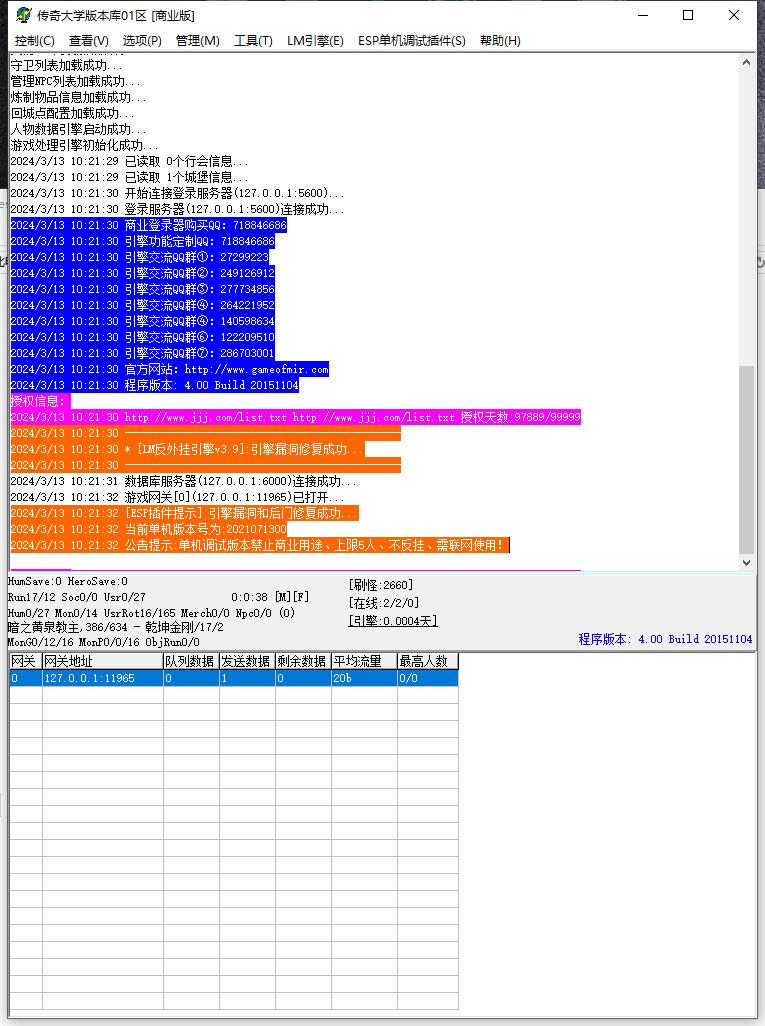765x1026 pixels.
Task: Open the 选项(P) menu
Action: (142, 41)
